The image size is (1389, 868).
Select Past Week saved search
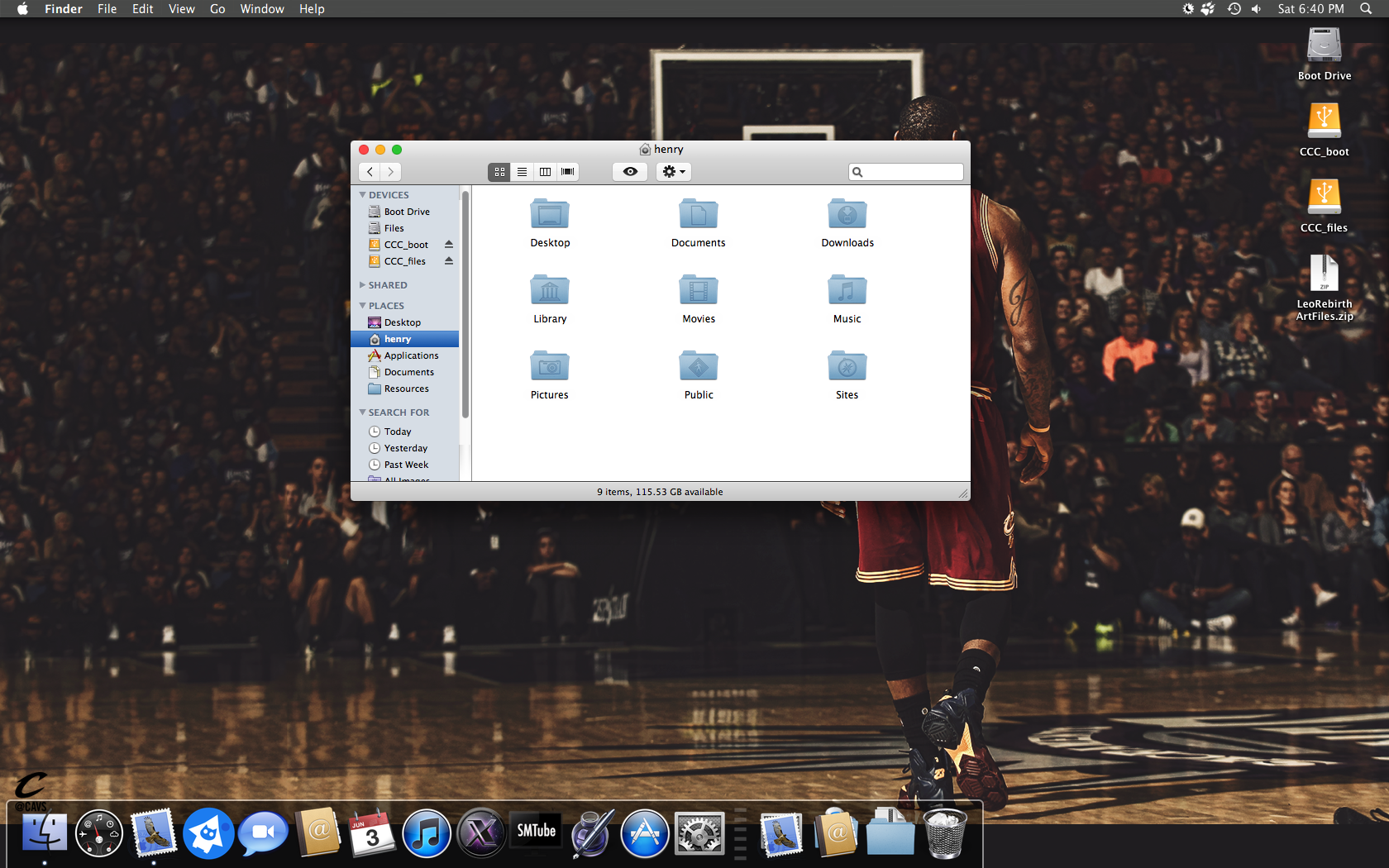pos(405,465)
